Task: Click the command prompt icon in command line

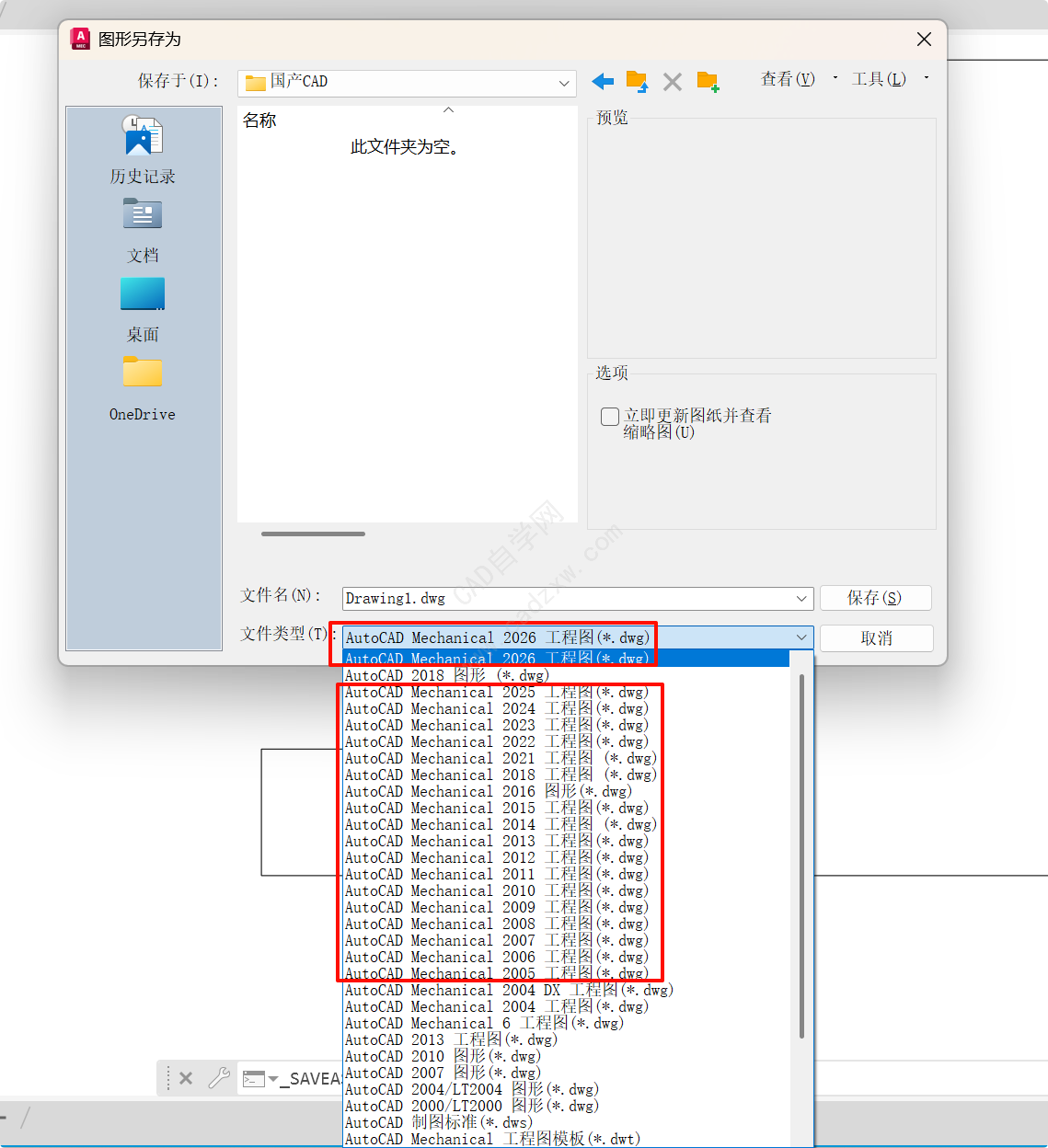Action: coord(254,1079)
